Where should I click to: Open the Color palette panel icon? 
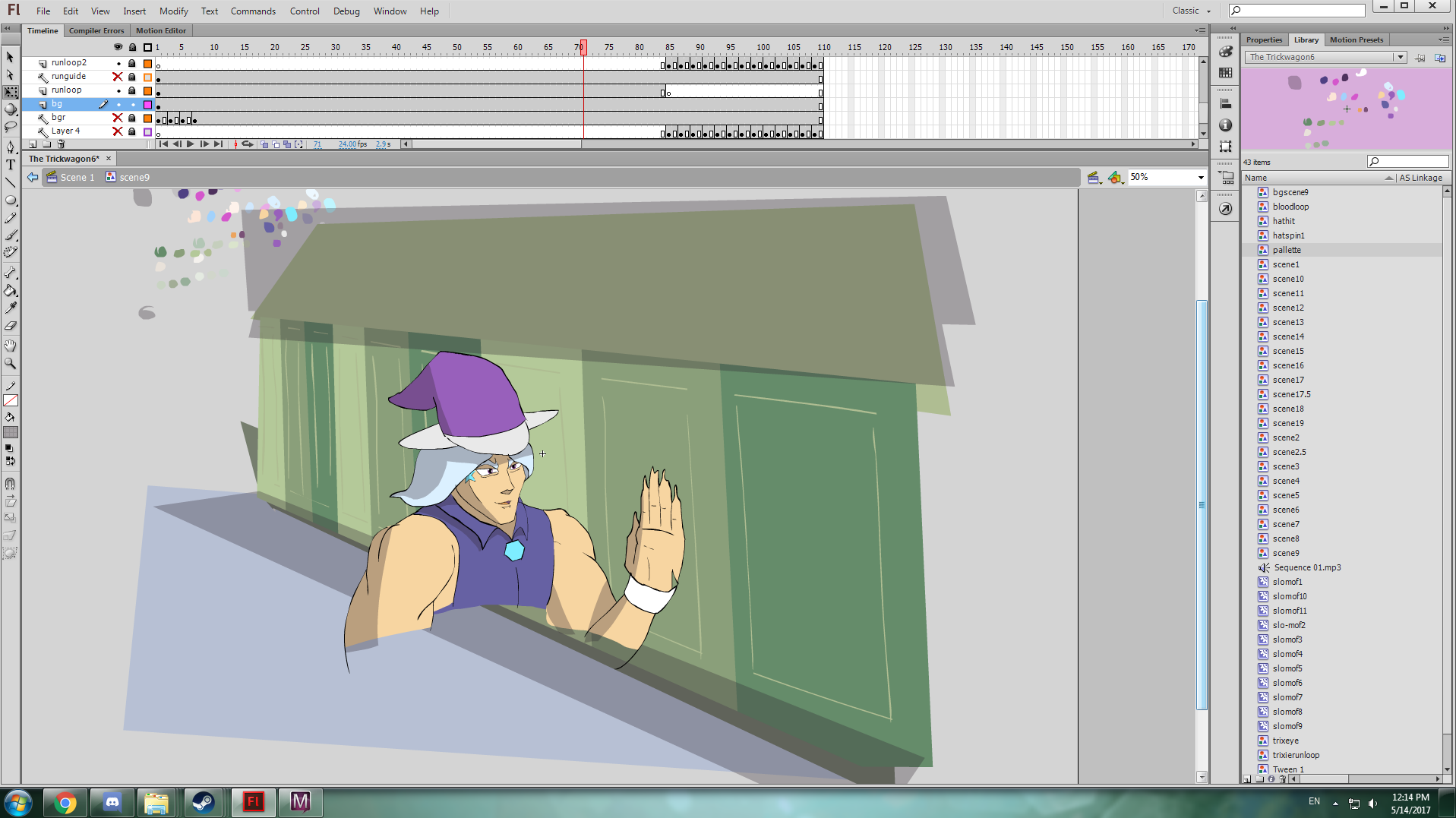coord(1225,52)
